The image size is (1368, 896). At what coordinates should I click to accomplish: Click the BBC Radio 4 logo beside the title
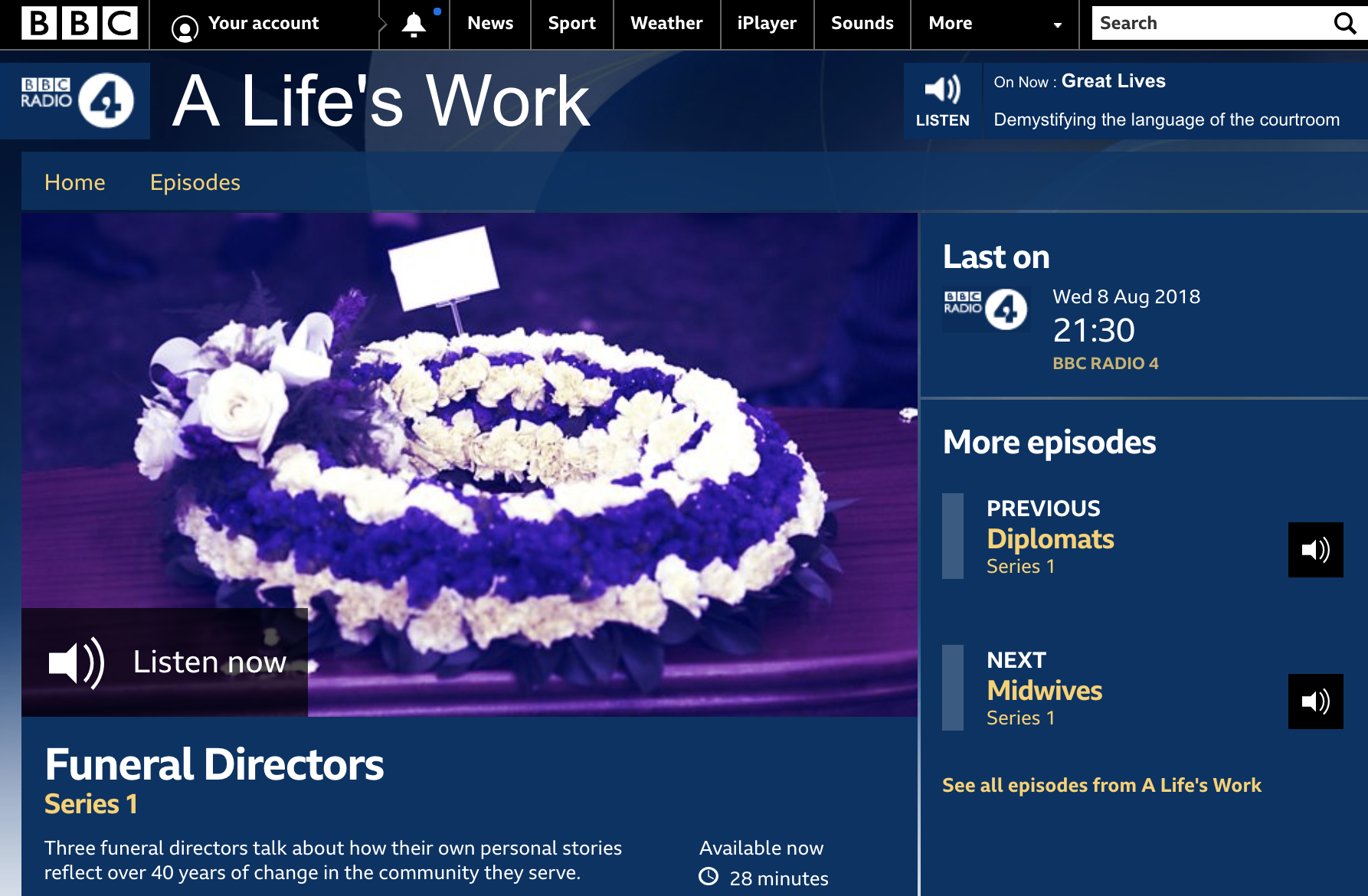77,100
